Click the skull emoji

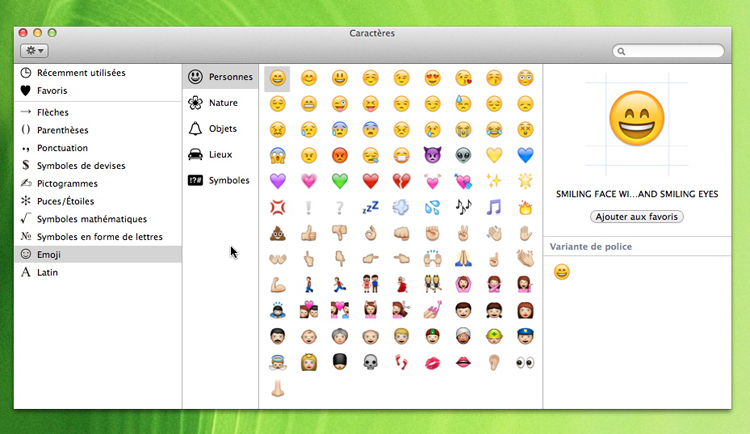(371, 362)
